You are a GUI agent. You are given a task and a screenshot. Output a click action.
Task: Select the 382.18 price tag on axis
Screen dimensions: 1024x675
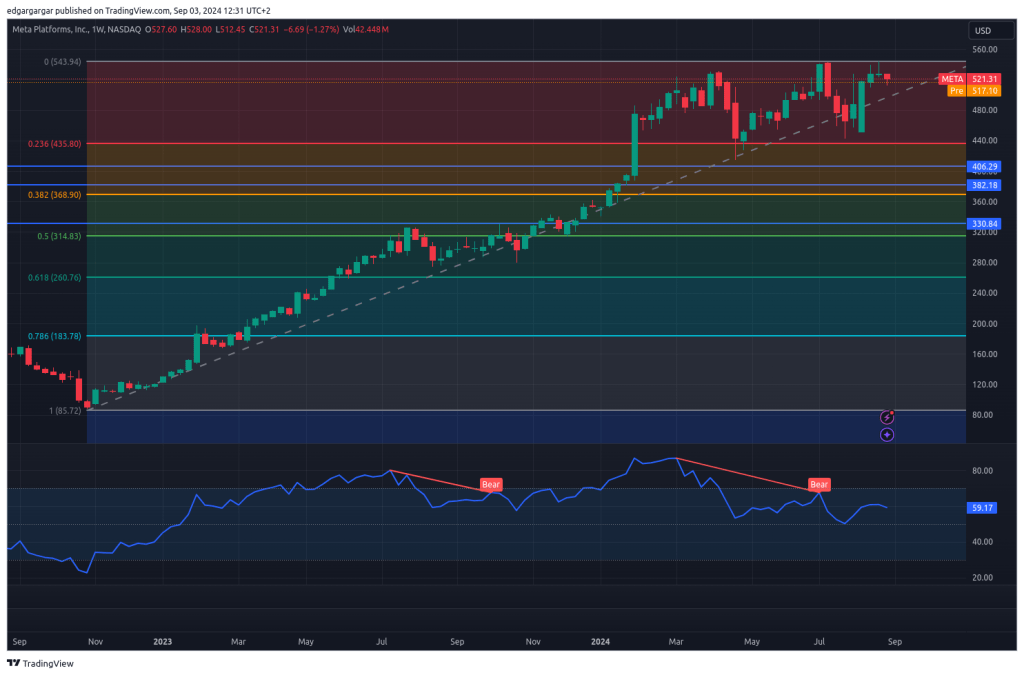point(985,185)
